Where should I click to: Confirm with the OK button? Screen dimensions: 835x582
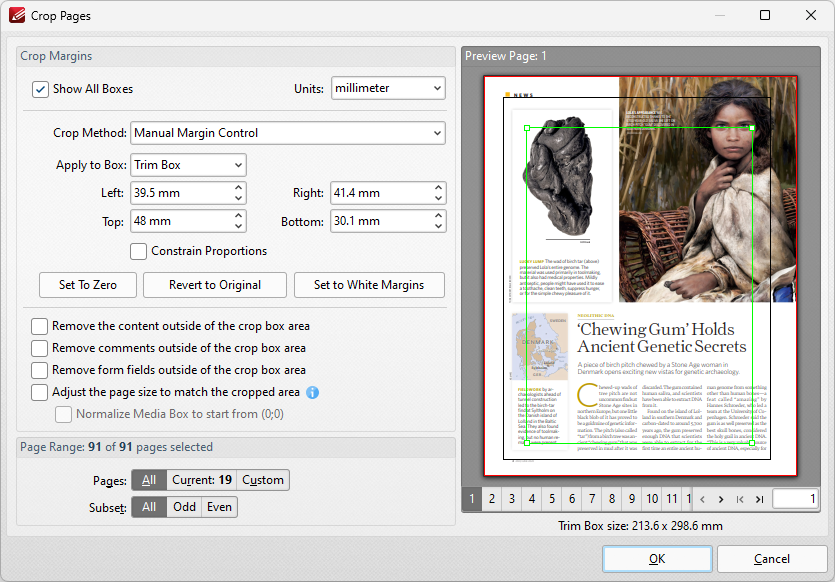coord(657,559)
